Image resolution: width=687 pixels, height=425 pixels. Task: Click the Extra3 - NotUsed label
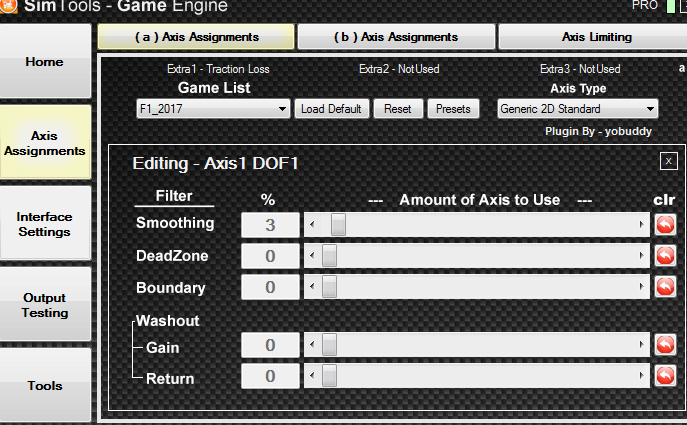(580, 69)
